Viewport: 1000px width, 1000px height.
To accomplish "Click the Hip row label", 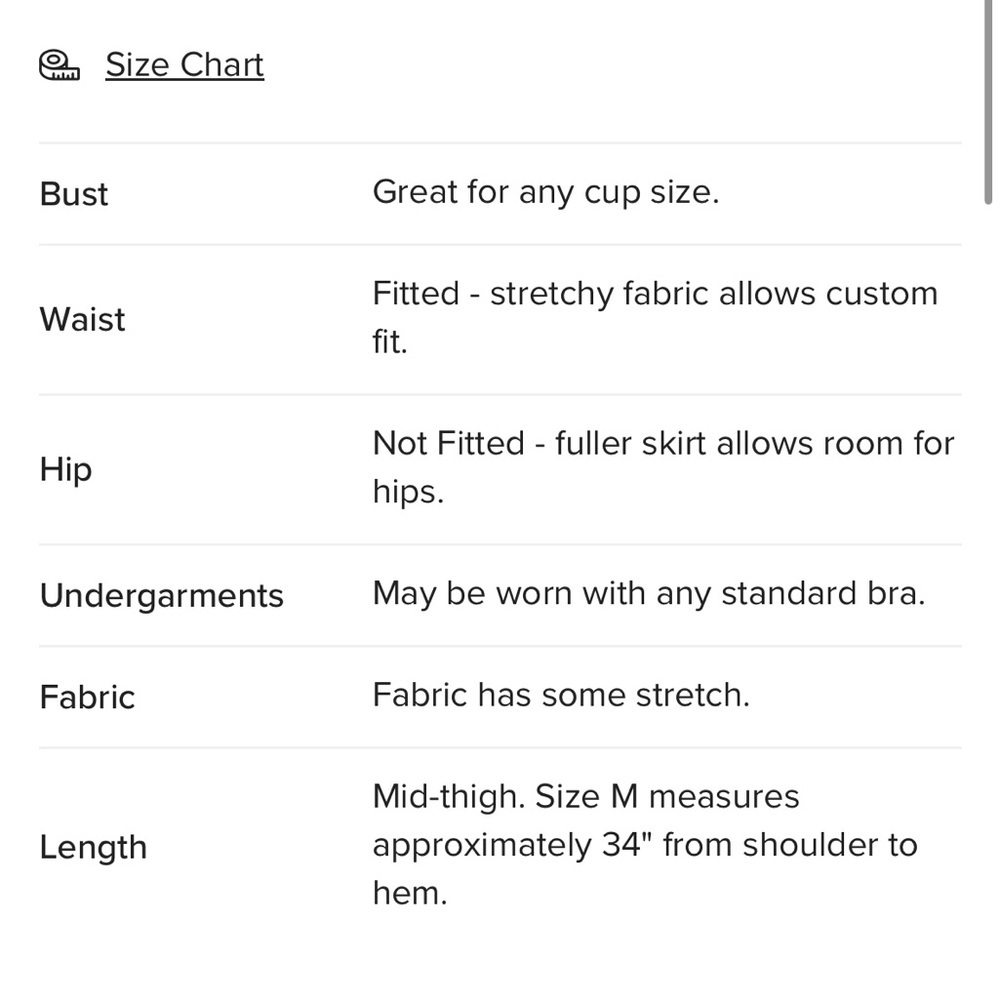I will [66, 469].
